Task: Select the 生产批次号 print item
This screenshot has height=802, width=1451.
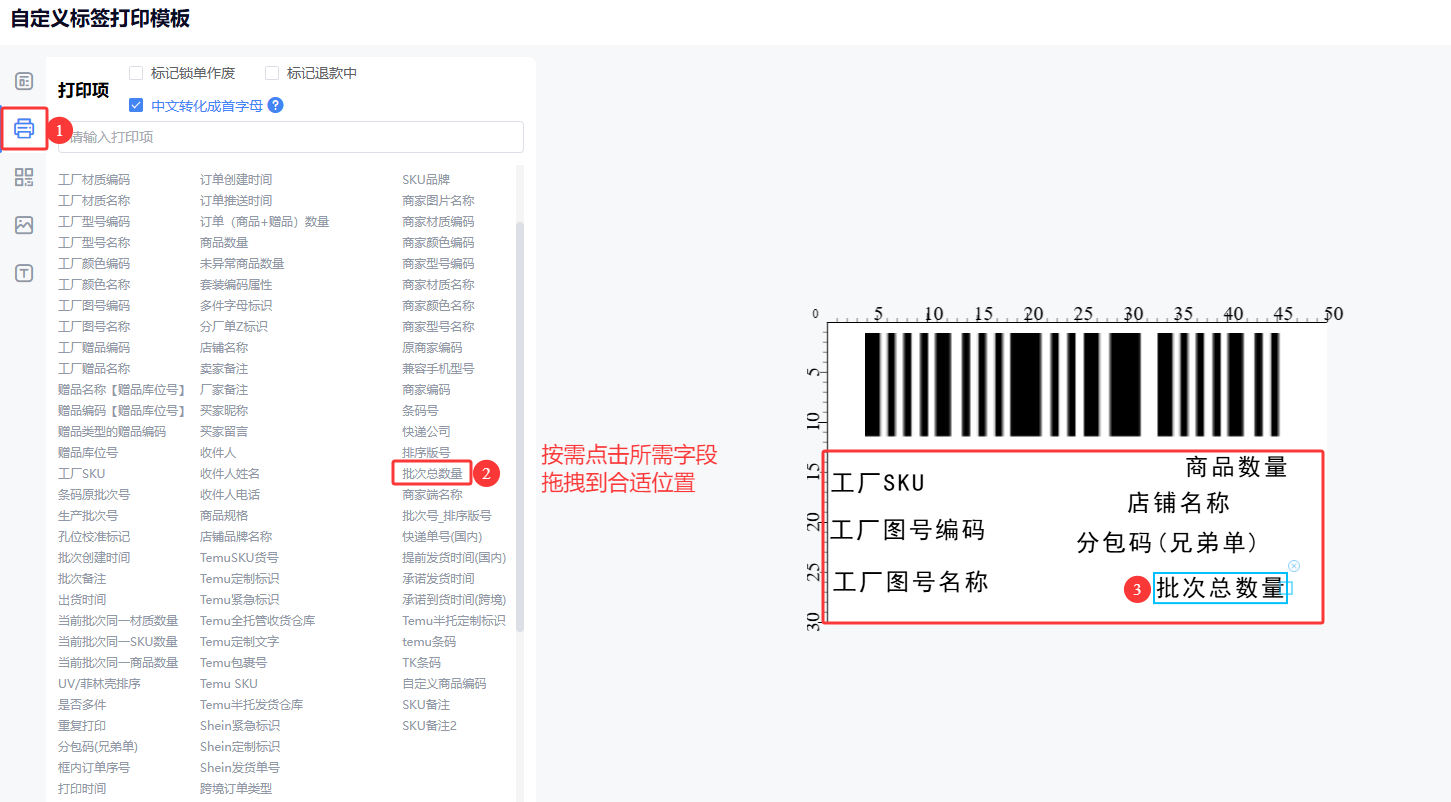Action: coord(88,516)
